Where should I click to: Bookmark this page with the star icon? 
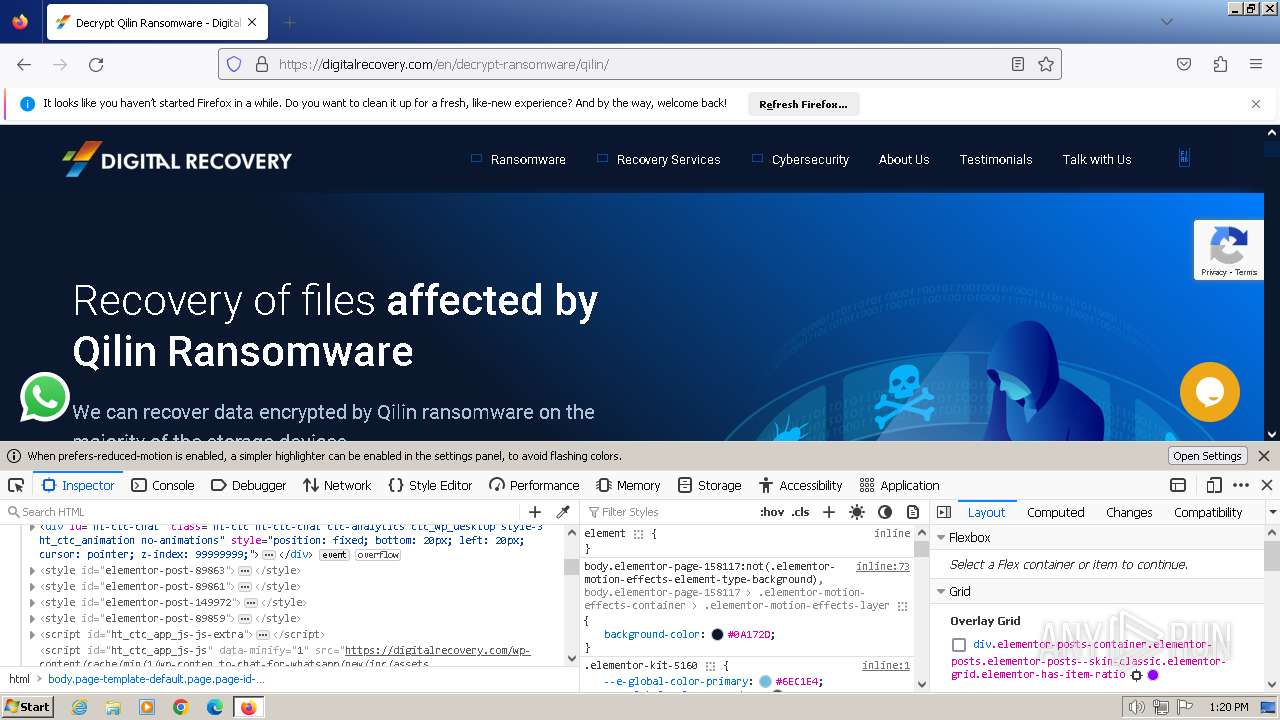[x=1046, y=64]
